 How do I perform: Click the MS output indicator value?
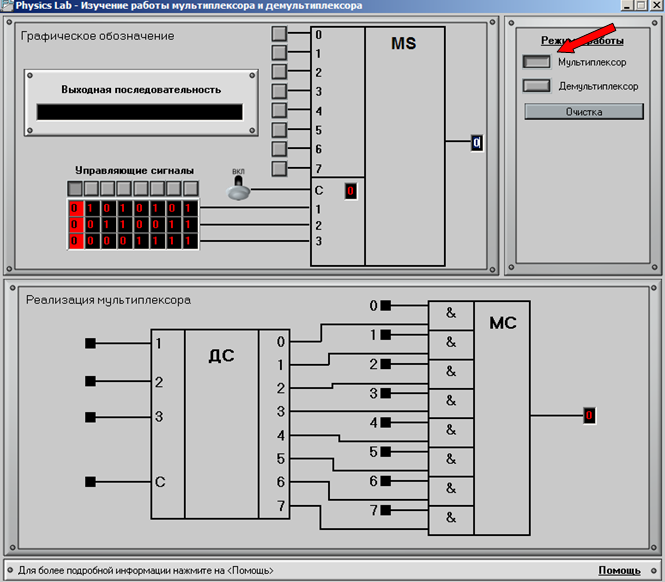[x=477, y=143]
